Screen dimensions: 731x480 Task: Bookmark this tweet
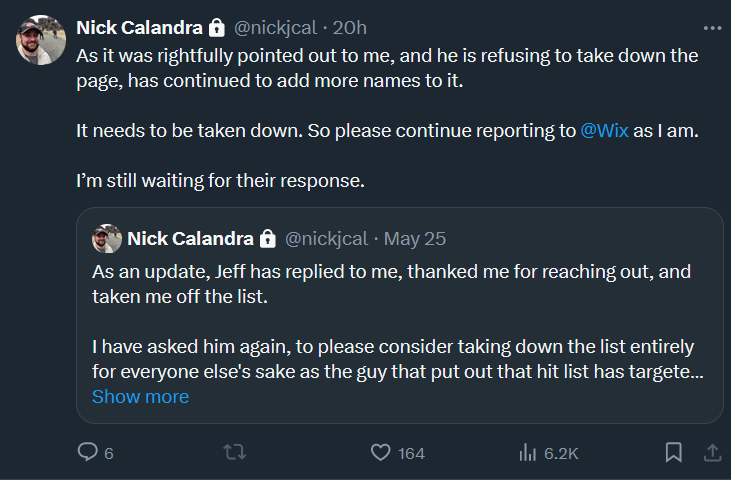click(674, 453)
